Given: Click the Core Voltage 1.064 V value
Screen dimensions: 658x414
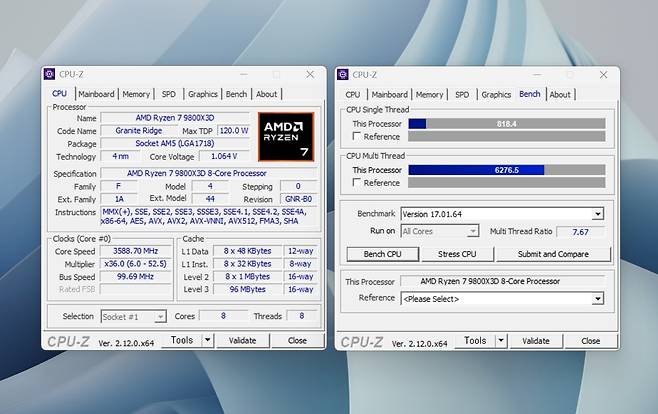Looking at the screenshot, I should coord(224,156).
